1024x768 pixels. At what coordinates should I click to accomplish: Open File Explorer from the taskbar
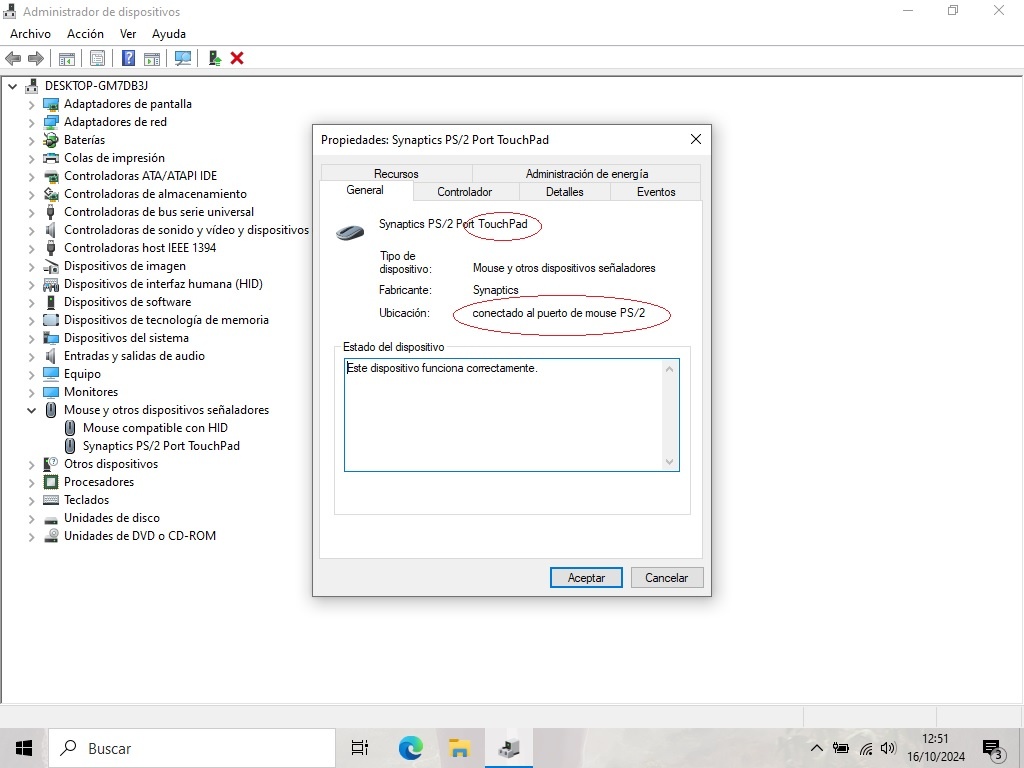click(460, 748)
